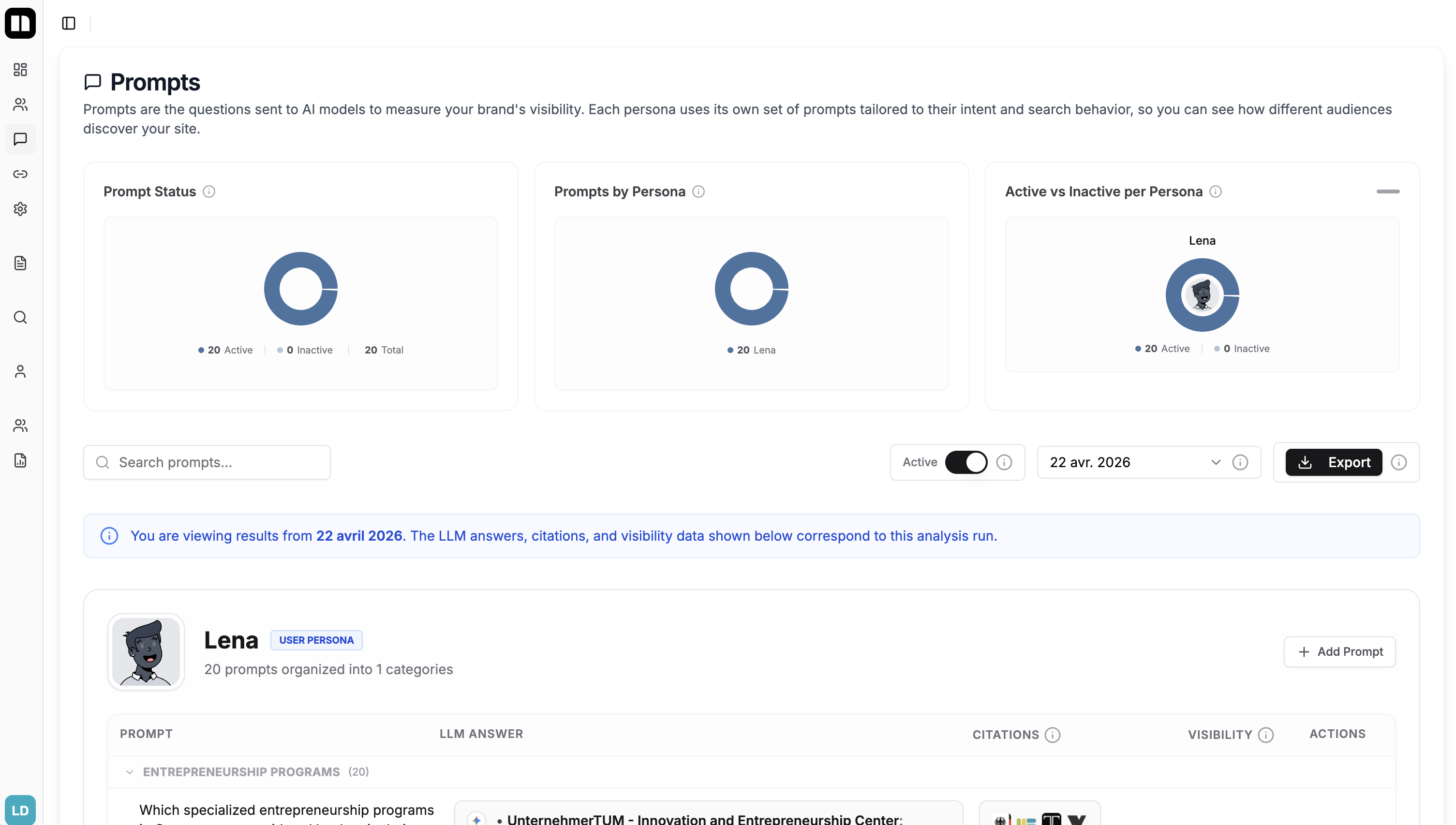The height and width of the screenshot is (825, 1456).
Task: Click '0 Inactive' under Lena's chart
Action: pos(1242,349)
